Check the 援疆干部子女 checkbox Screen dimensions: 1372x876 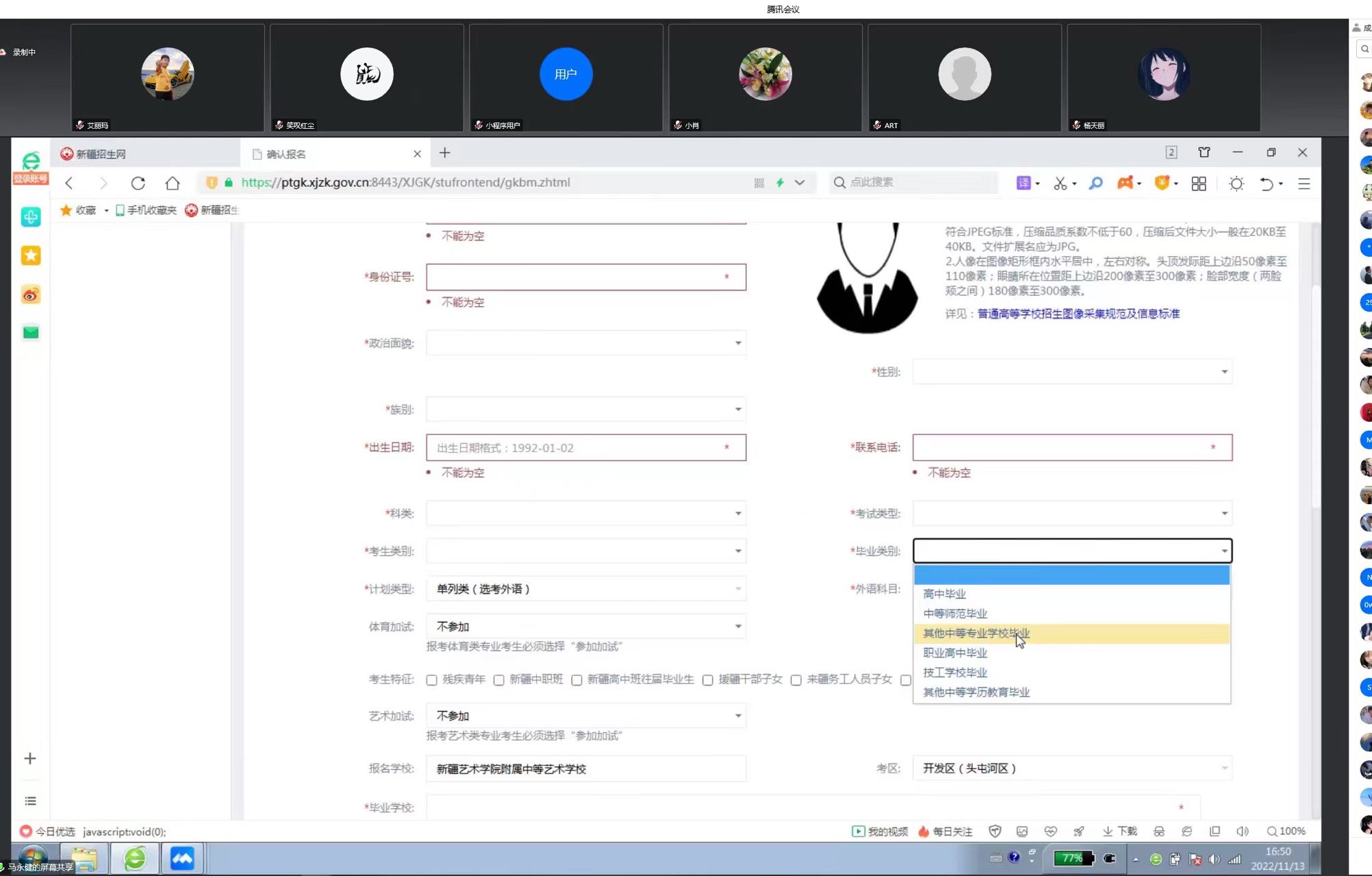click(708, 680)
